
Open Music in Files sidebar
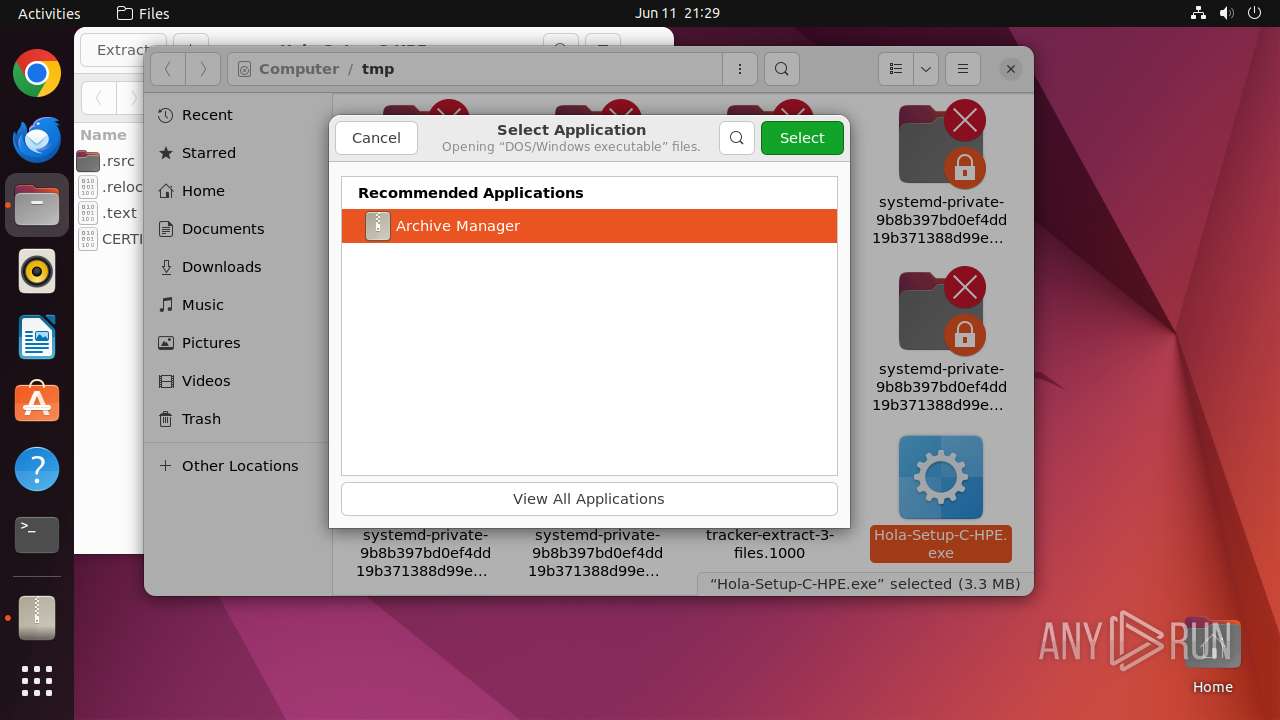click(238, 305)
